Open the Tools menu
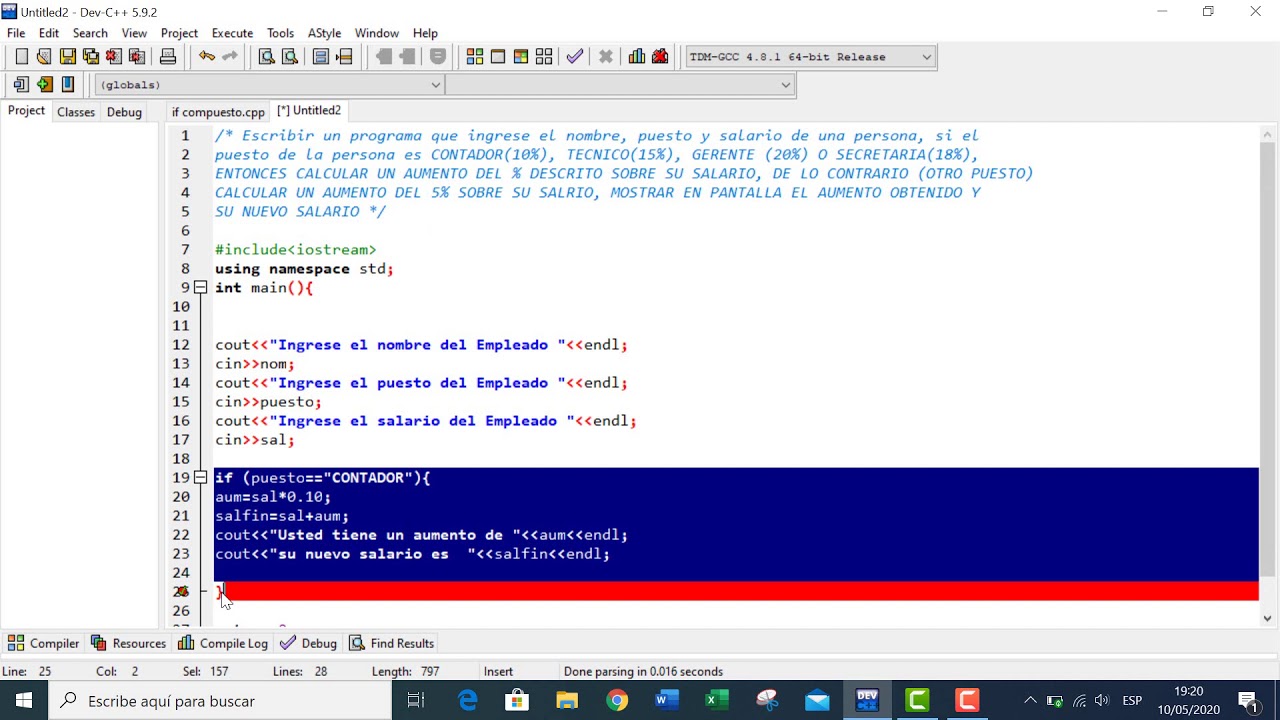 coord(280,33)
